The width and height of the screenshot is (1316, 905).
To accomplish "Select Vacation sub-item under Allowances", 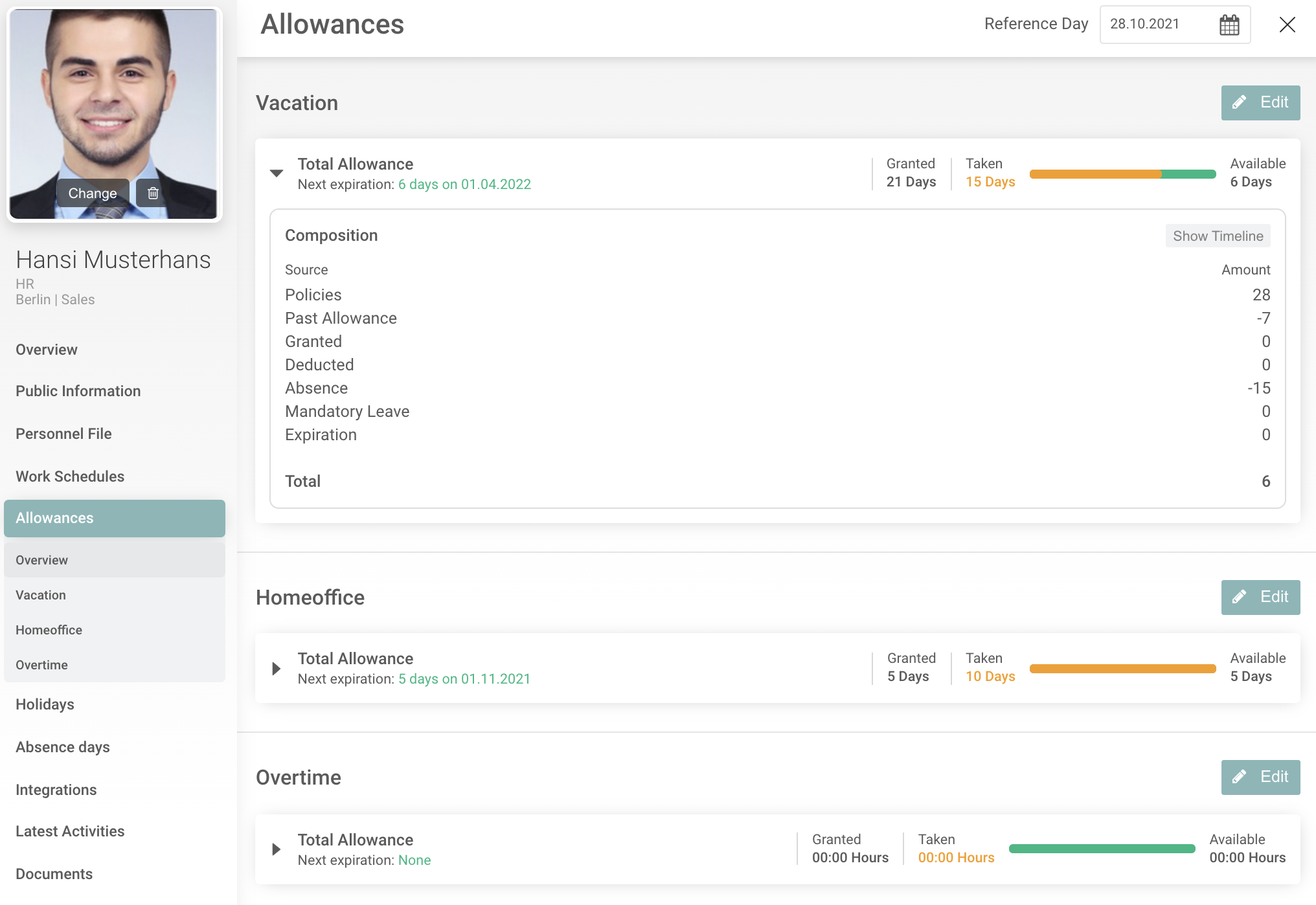I will click(41, 595).
